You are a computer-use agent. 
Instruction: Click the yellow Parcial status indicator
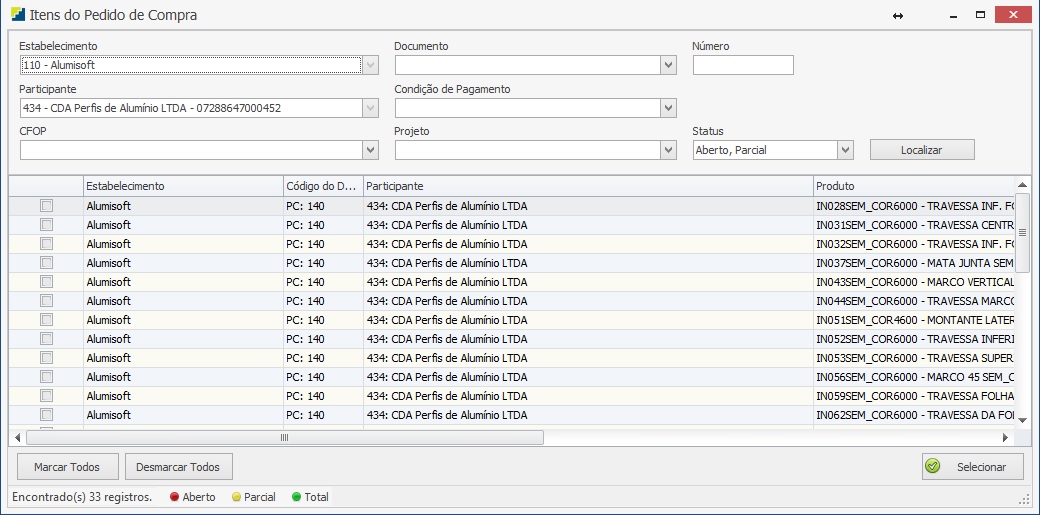pyautogui.click(x=236, y=497)
